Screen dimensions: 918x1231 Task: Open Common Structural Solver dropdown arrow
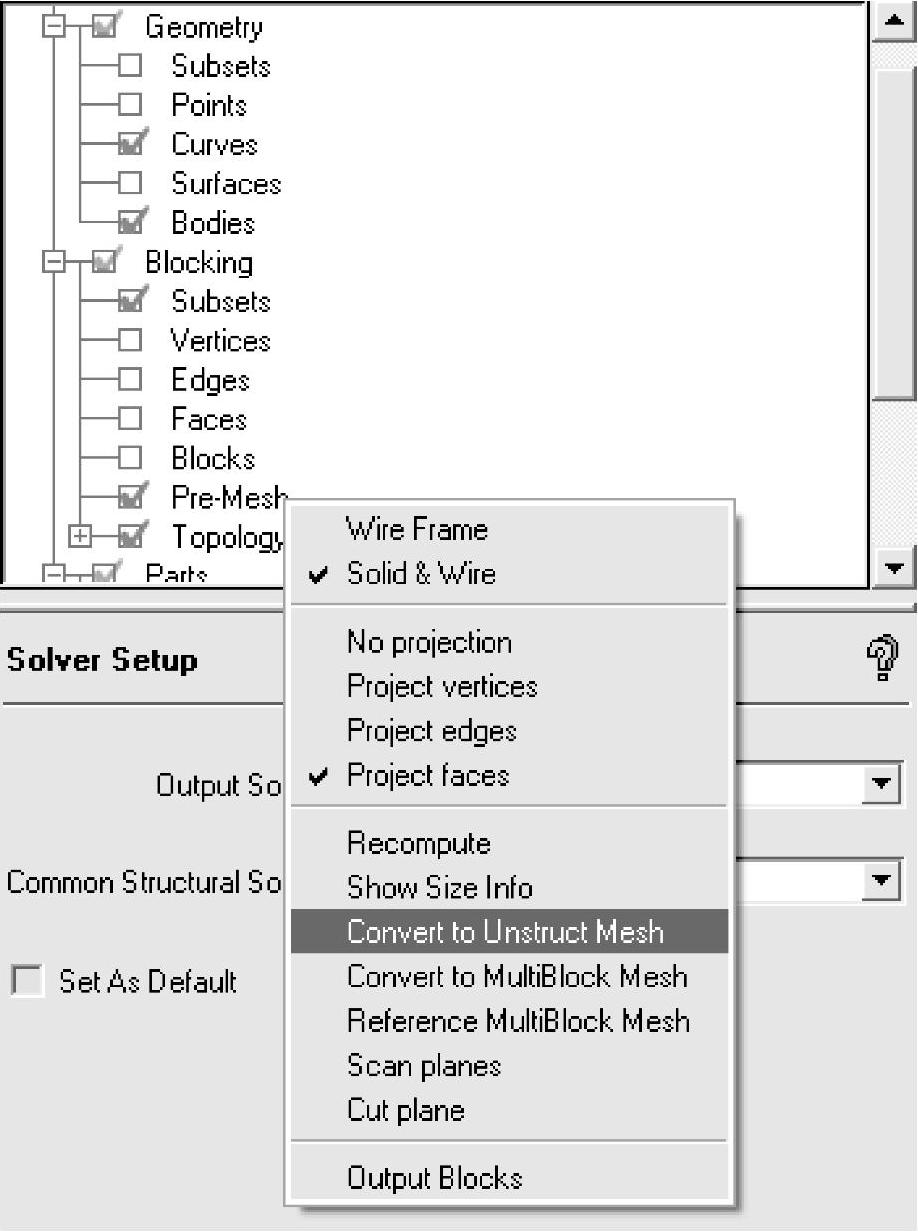point(881,881)
